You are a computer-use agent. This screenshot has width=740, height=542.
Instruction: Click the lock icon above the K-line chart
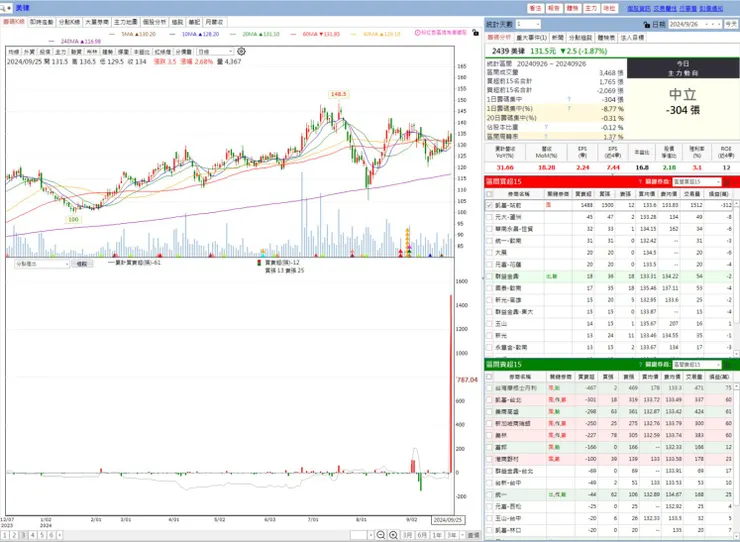tap(475, 33)
